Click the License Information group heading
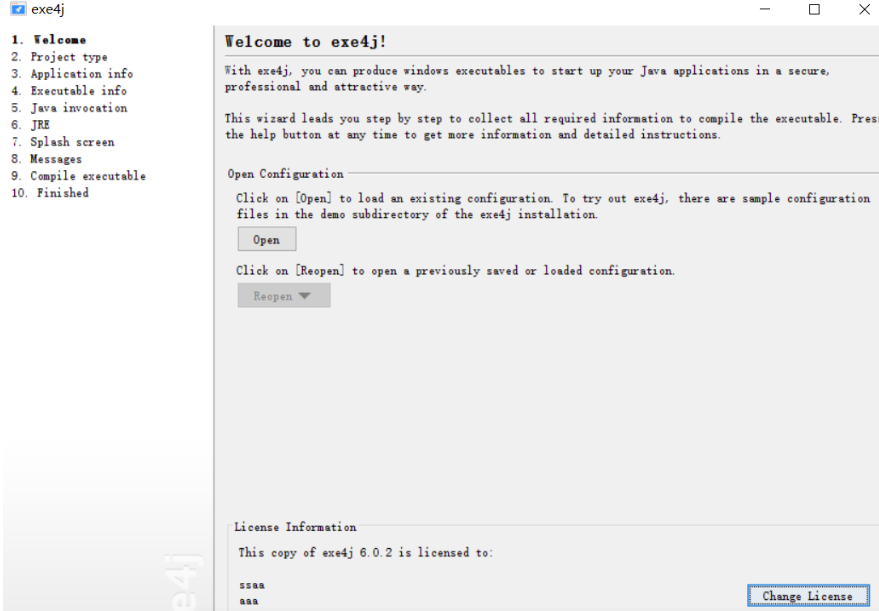The height and width of the screenshot is (611, 879). pos(295,527)
